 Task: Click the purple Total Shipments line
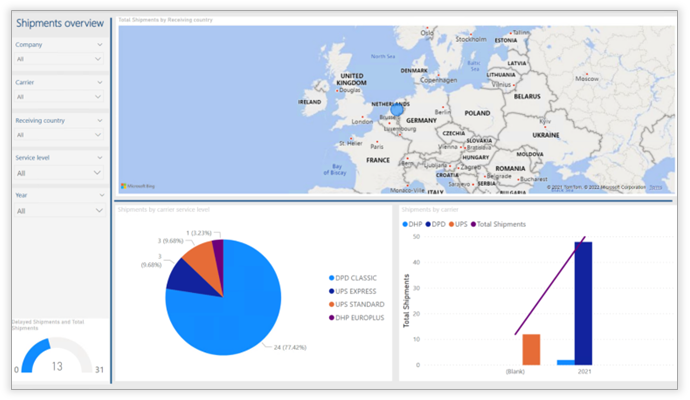click(550, 286)
